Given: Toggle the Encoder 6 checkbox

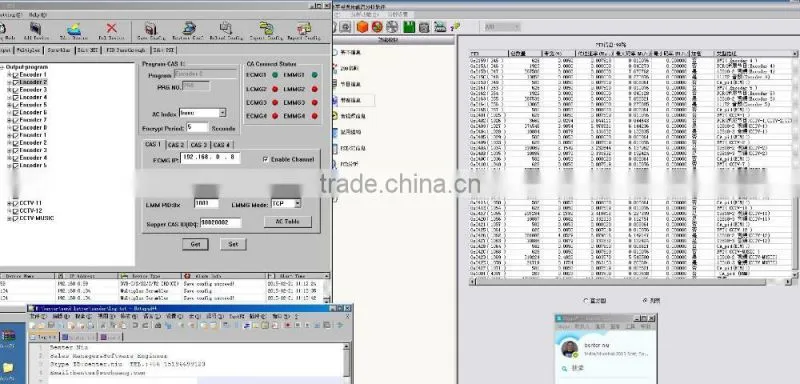Looking at the screenshot, I should (x=15, y=112).
